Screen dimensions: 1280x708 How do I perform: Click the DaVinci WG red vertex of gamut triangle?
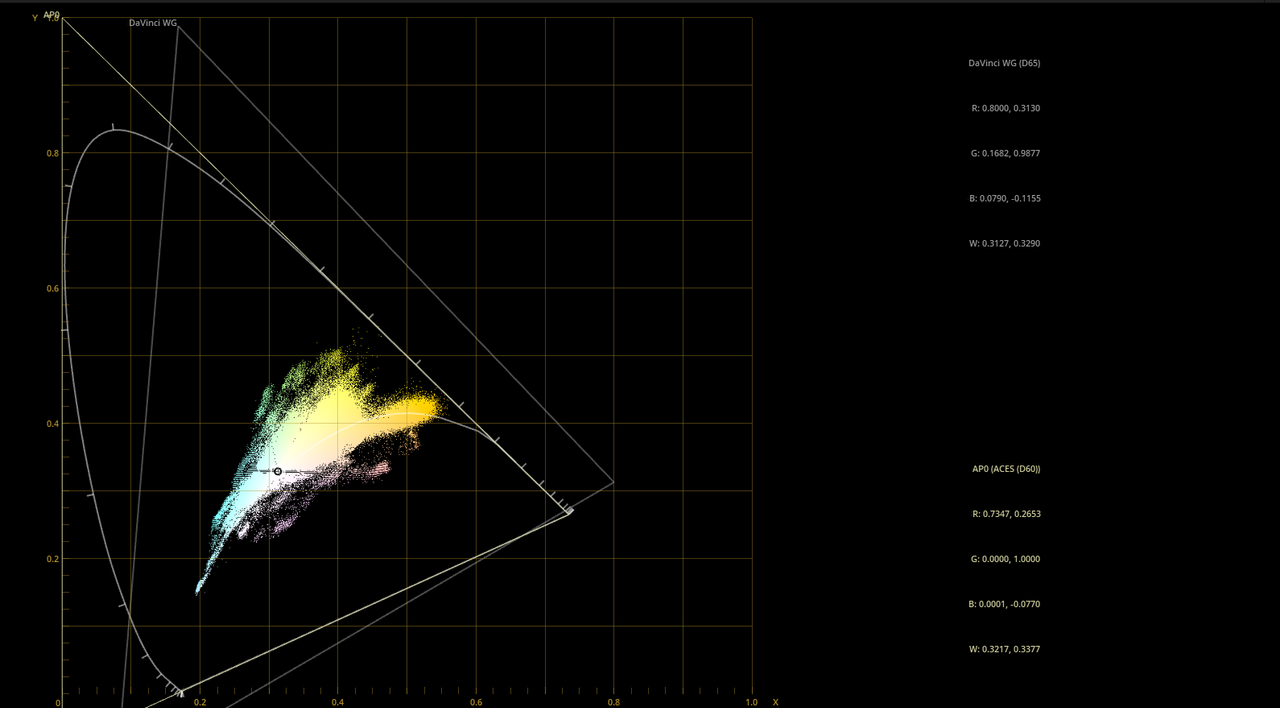tap(613, 484)
